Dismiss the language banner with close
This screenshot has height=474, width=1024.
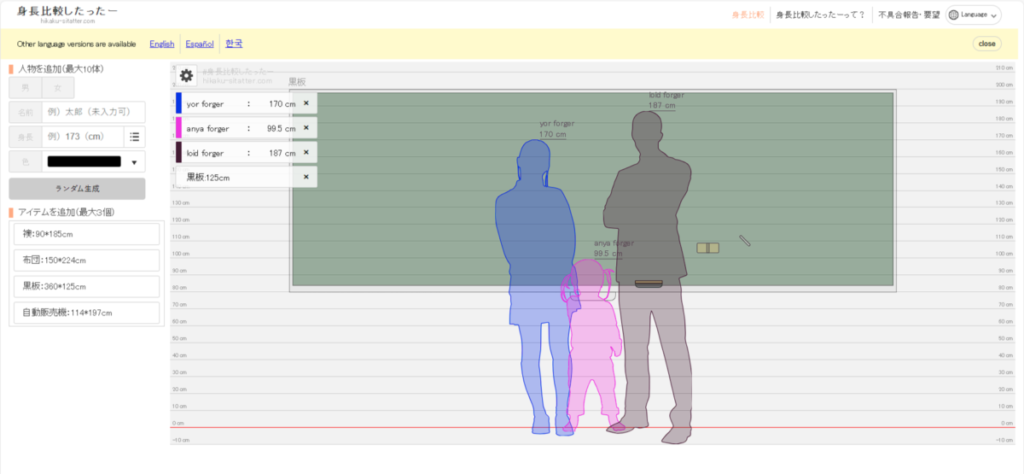[987, 44]
